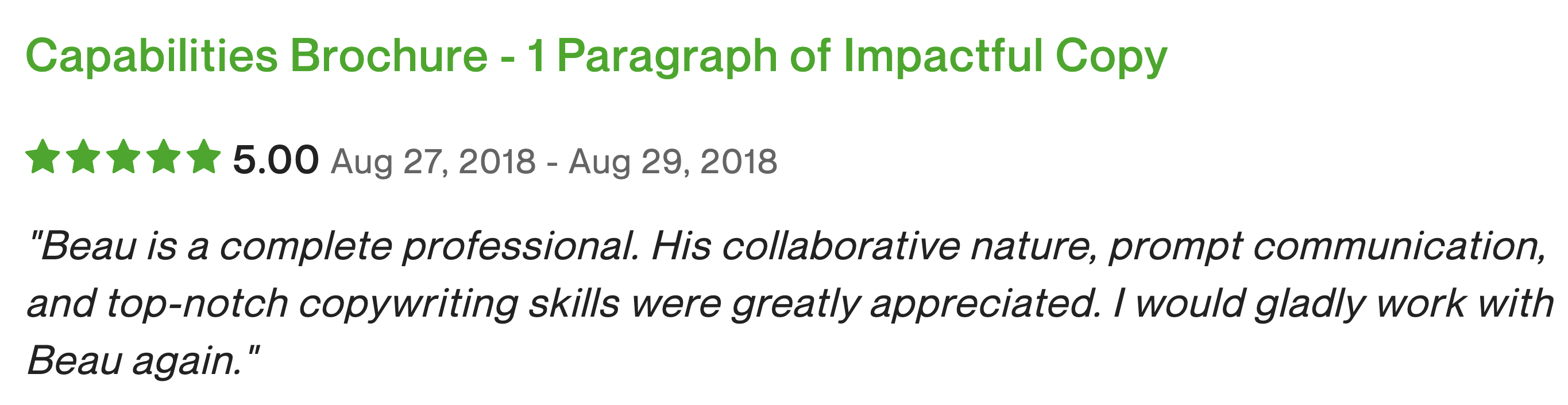Click the word 'Capabilities' in the title
Viewport: 1568px width, 405px height.
point(152,57)
